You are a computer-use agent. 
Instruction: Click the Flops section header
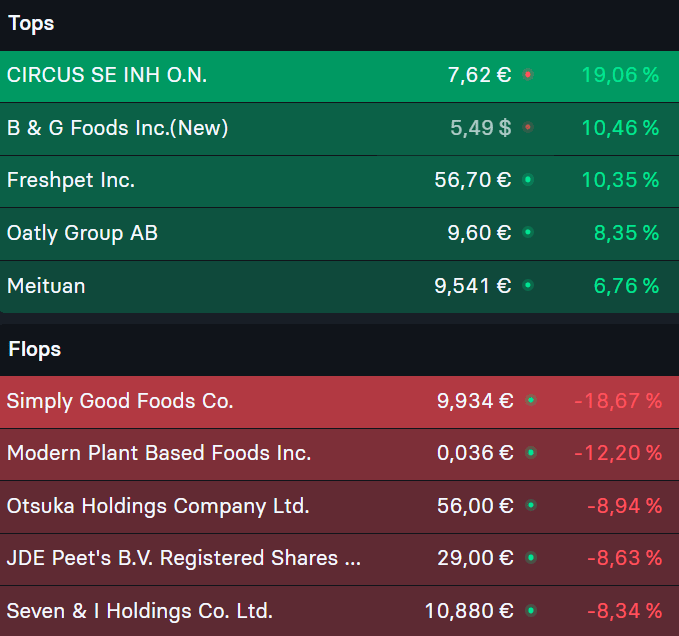tap(35, 349)
